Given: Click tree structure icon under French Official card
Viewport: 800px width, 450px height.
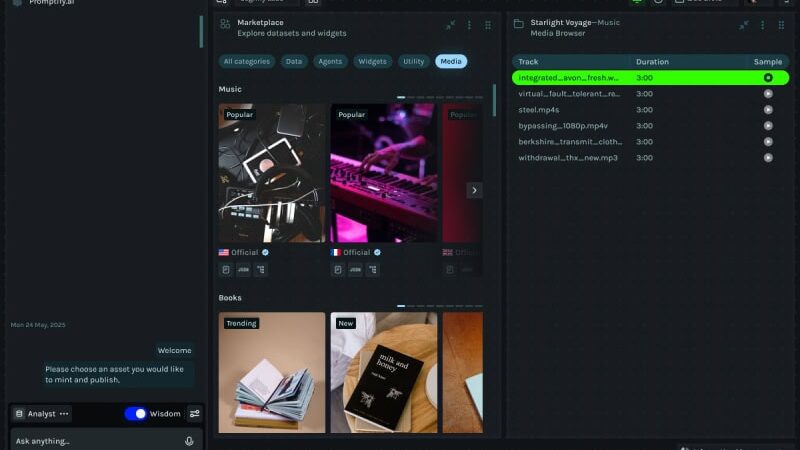Looking at the screenshot, I should tap(372, 269).
